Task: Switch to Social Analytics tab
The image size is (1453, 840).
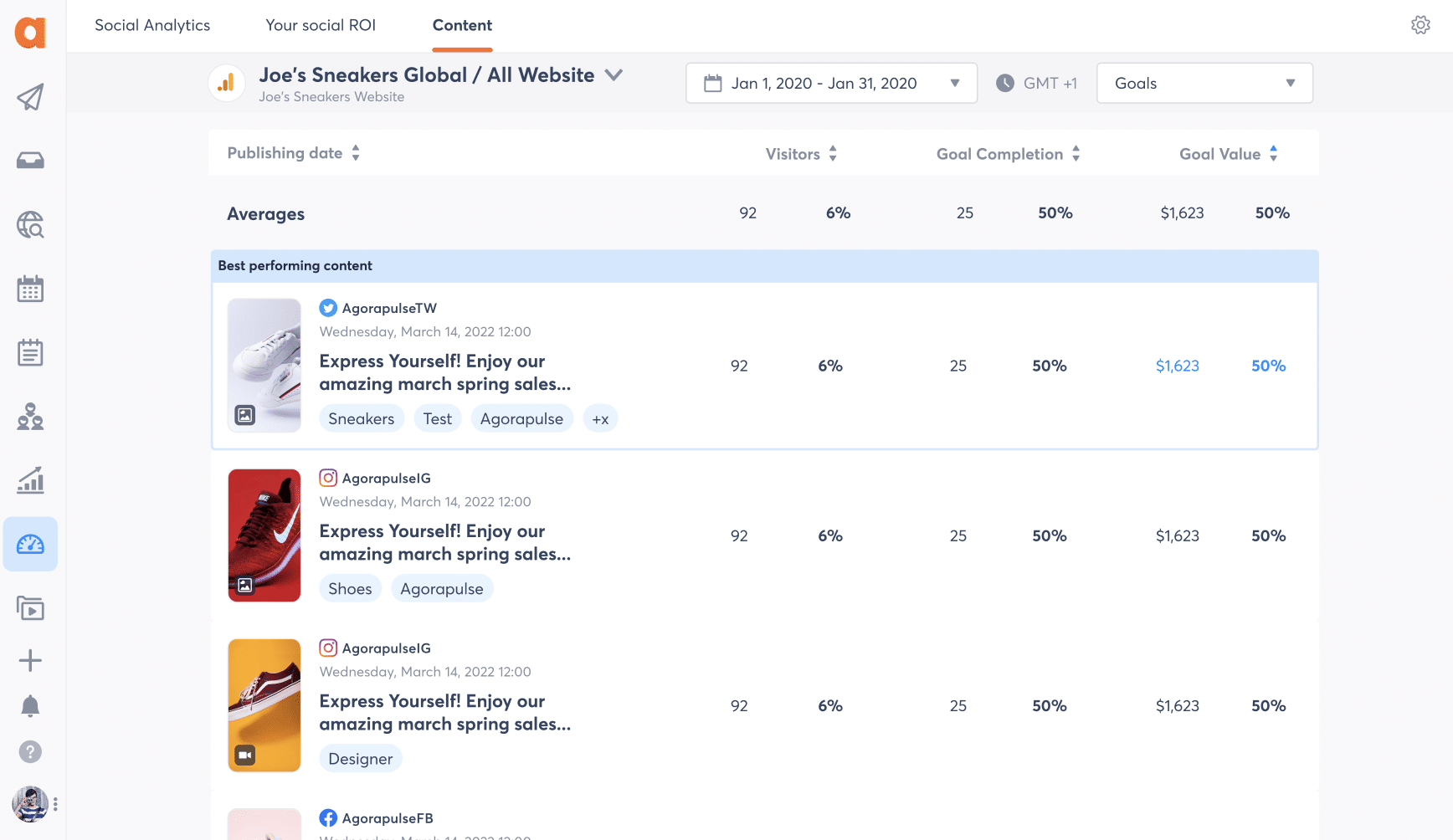Action: pos(152,25)
